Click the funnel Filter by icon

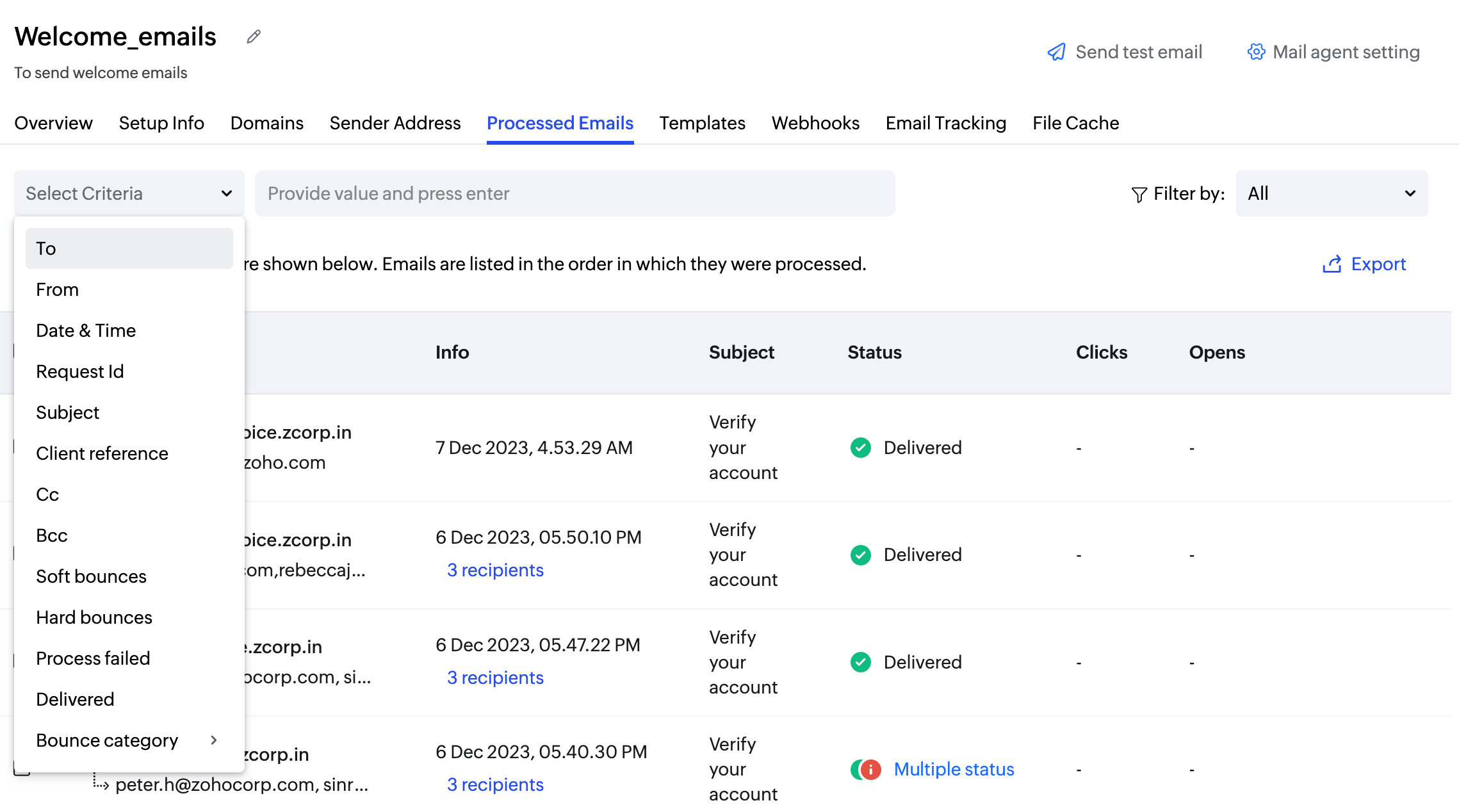coord(1139,194)
